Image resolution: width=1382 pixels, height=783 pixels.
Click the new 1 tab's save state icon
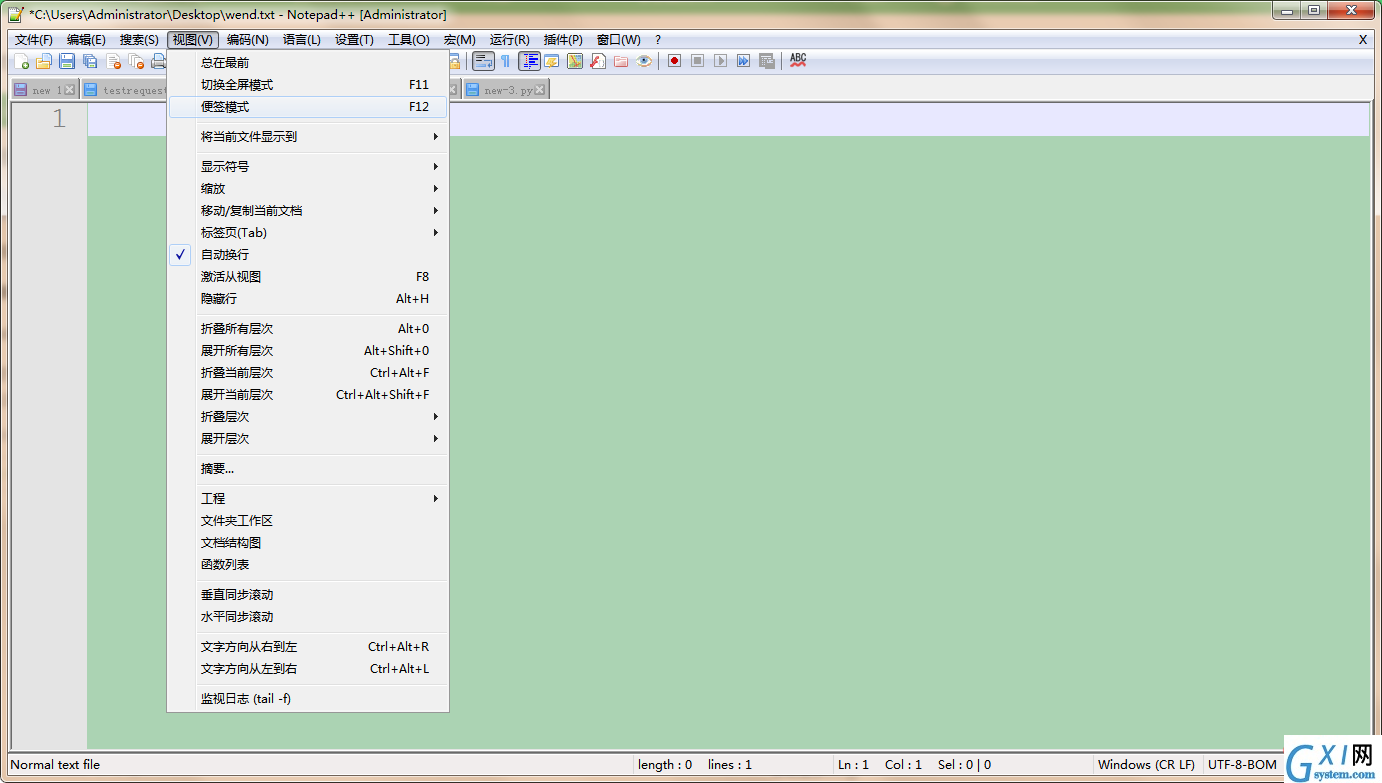coord(21,90)
